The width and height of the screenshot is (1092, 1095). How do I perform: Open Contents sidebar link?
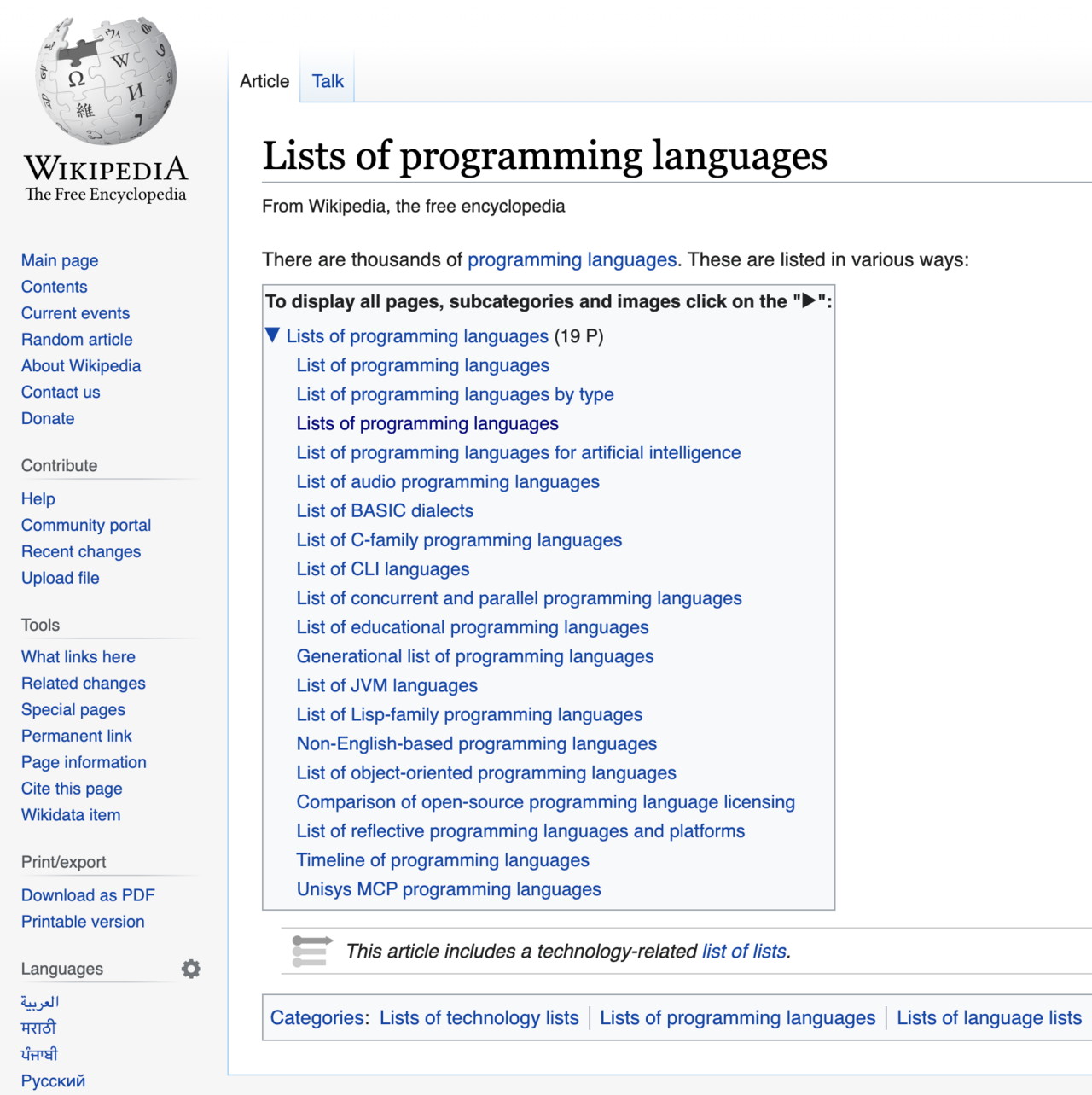pos(55,287)
